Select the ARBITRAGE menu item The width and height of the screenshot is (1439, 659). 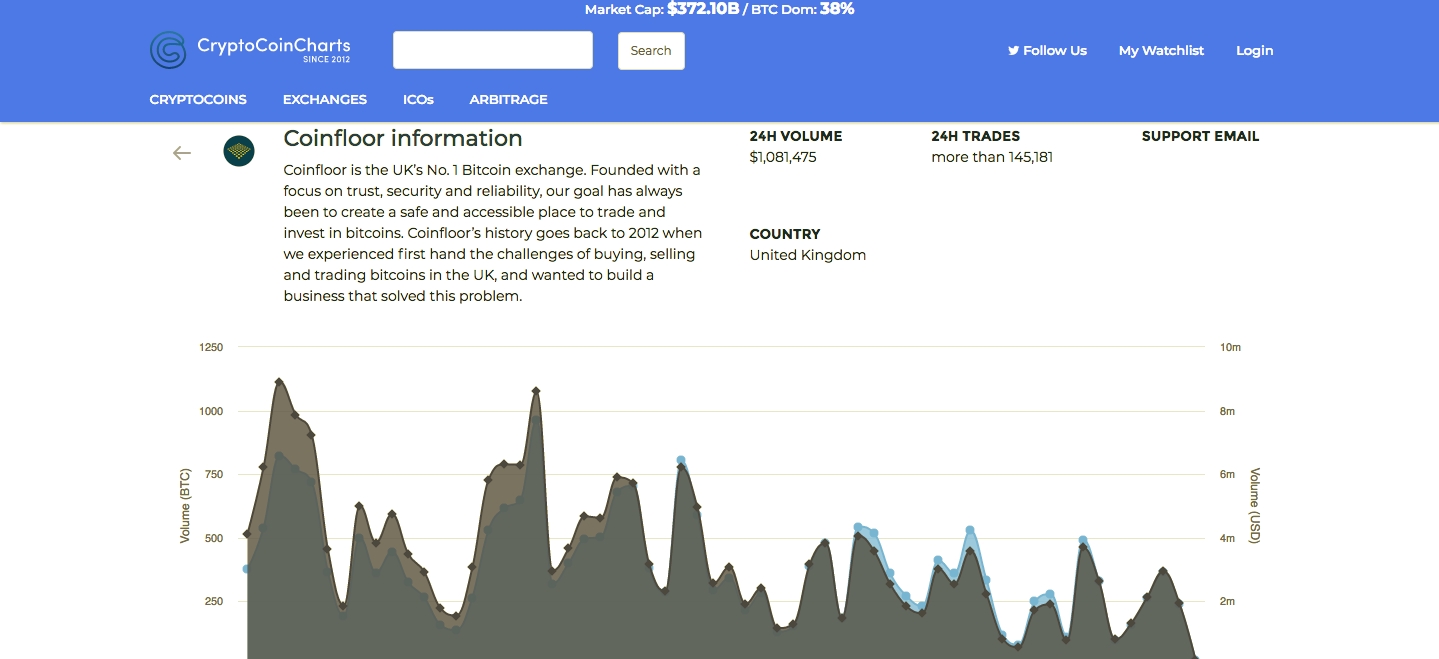509,99
